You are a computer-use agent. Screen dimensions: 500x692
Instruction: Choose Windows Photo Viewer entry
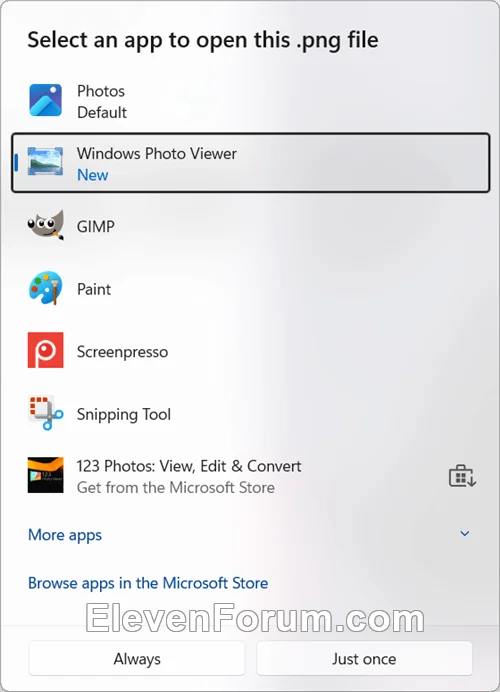click(250, 163)
